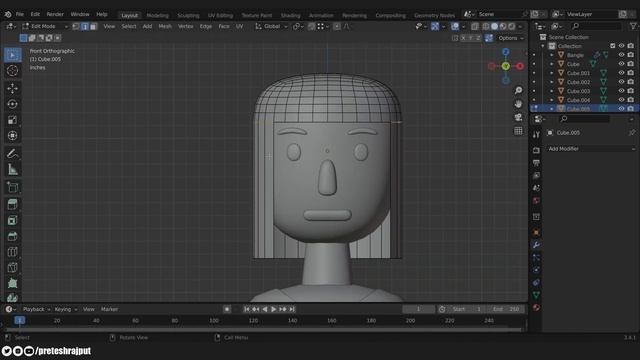640x360 pixels.
Task: Pick the Measure tool
Action: (x=12, y=169)
